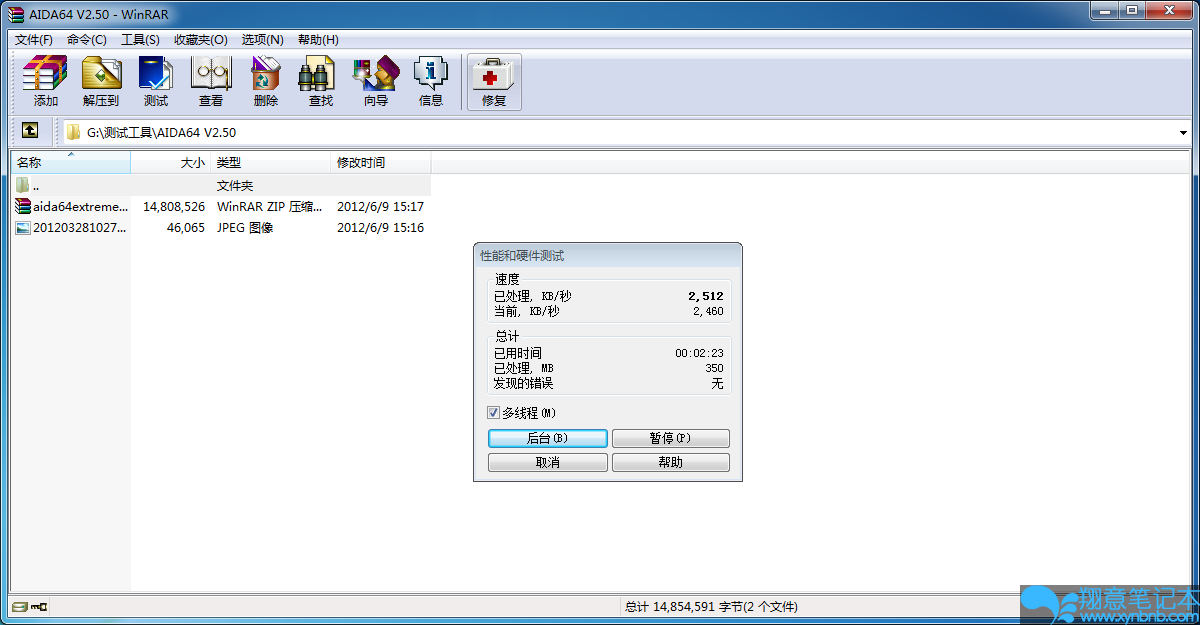Sort by the 大小 column header

[171, 162]
